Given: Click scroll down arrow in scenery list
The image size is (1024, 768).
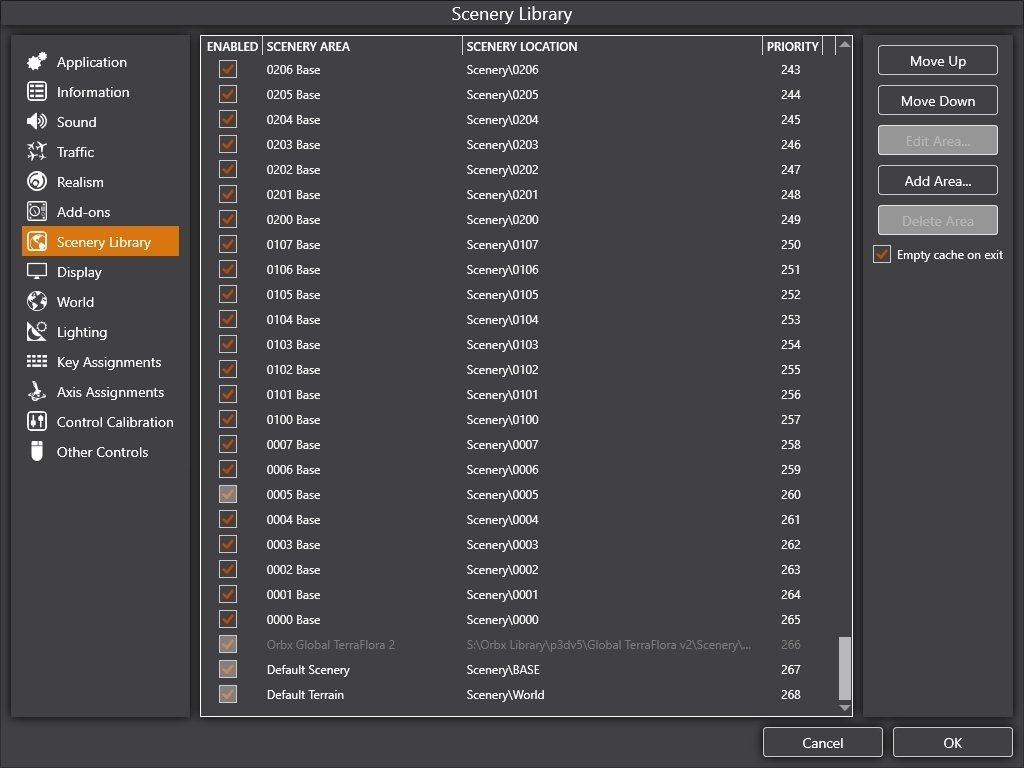Looking at the screenshot, I should pyautogui.click(x=844, y=708).
